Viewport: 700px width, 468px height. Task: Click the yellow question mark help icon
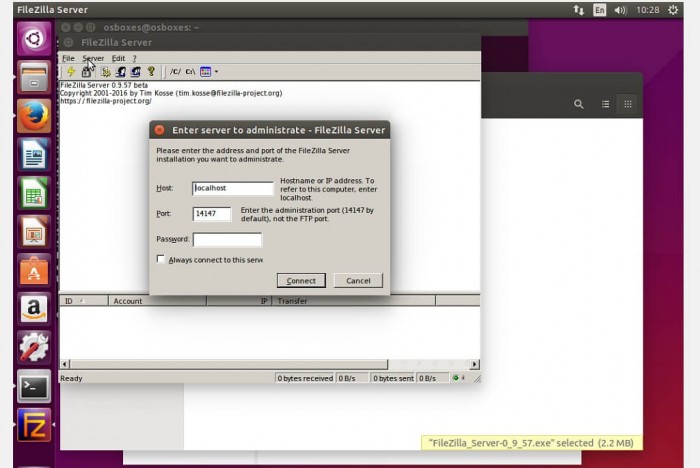click(151, 71)
